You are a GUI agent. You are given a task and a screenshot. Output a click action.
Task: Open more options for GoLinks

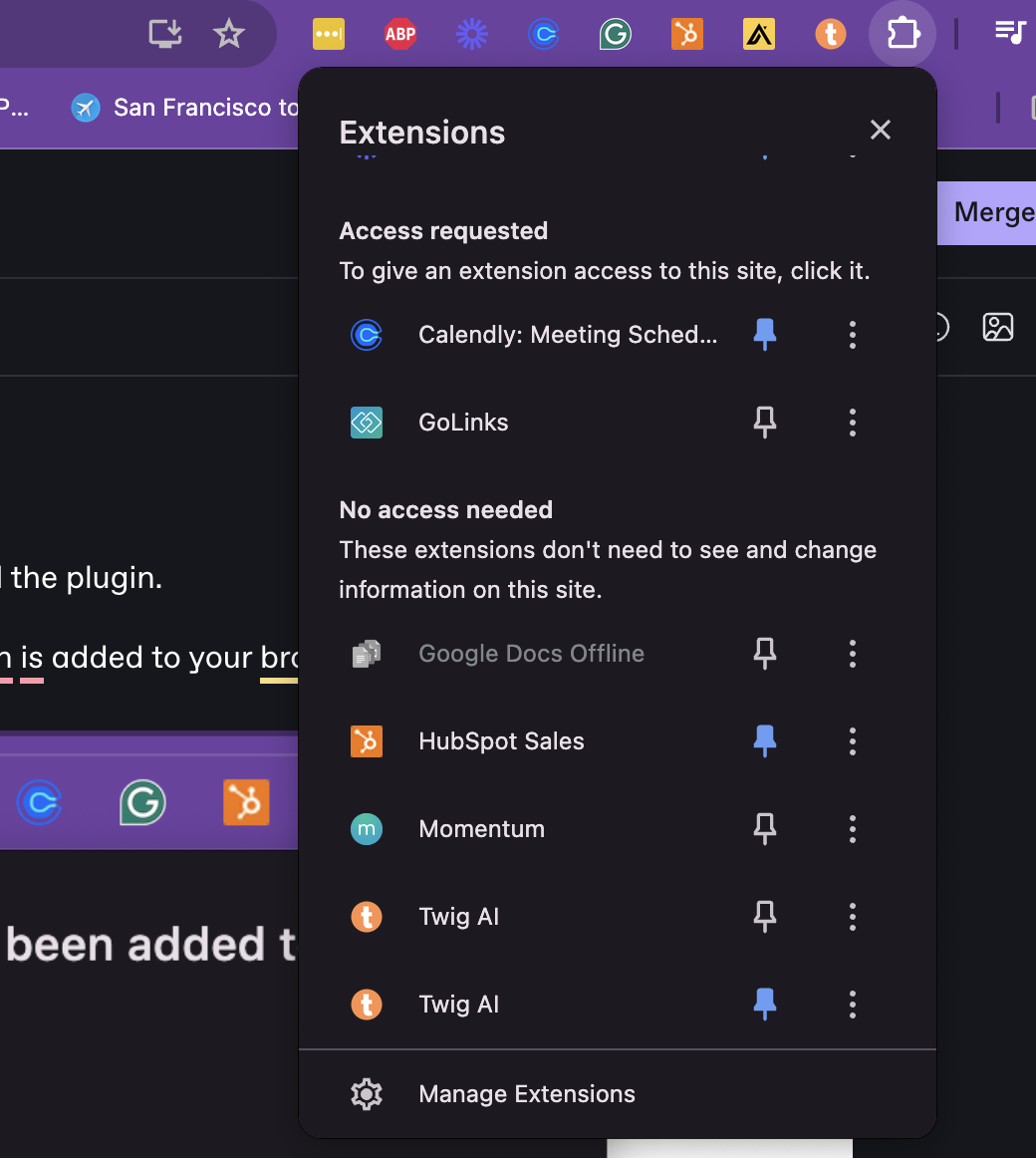point(853,423)
